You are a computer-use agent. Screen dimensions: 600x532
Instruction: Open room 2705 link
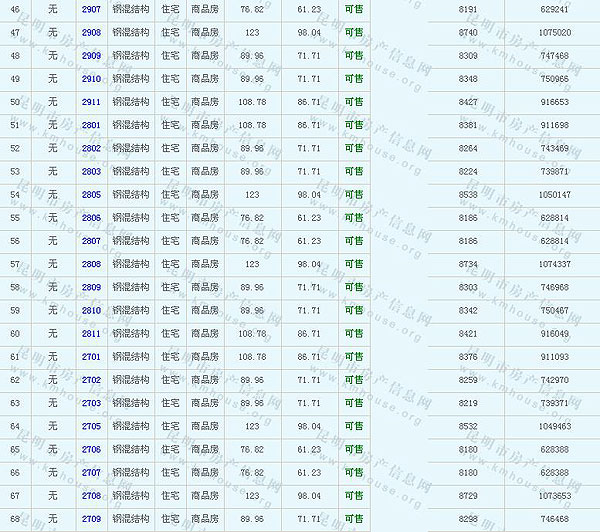91,426
